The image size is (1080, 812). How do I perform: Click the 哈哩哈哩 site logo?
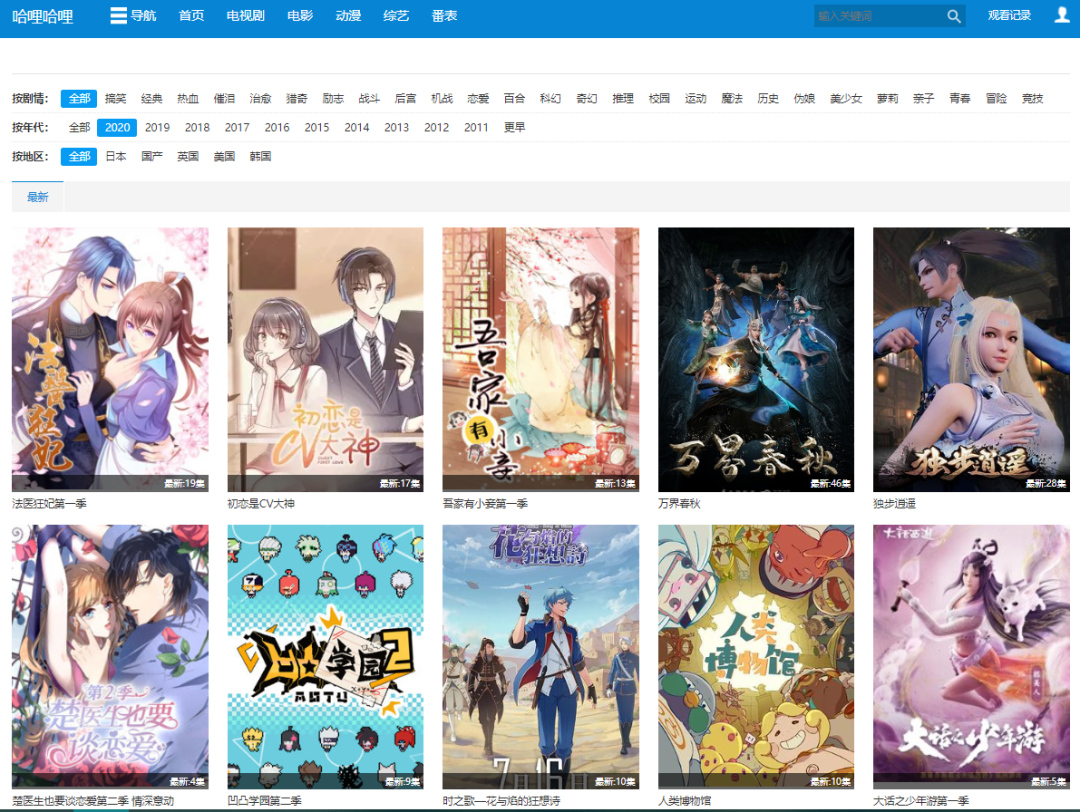tap(43, 16)
